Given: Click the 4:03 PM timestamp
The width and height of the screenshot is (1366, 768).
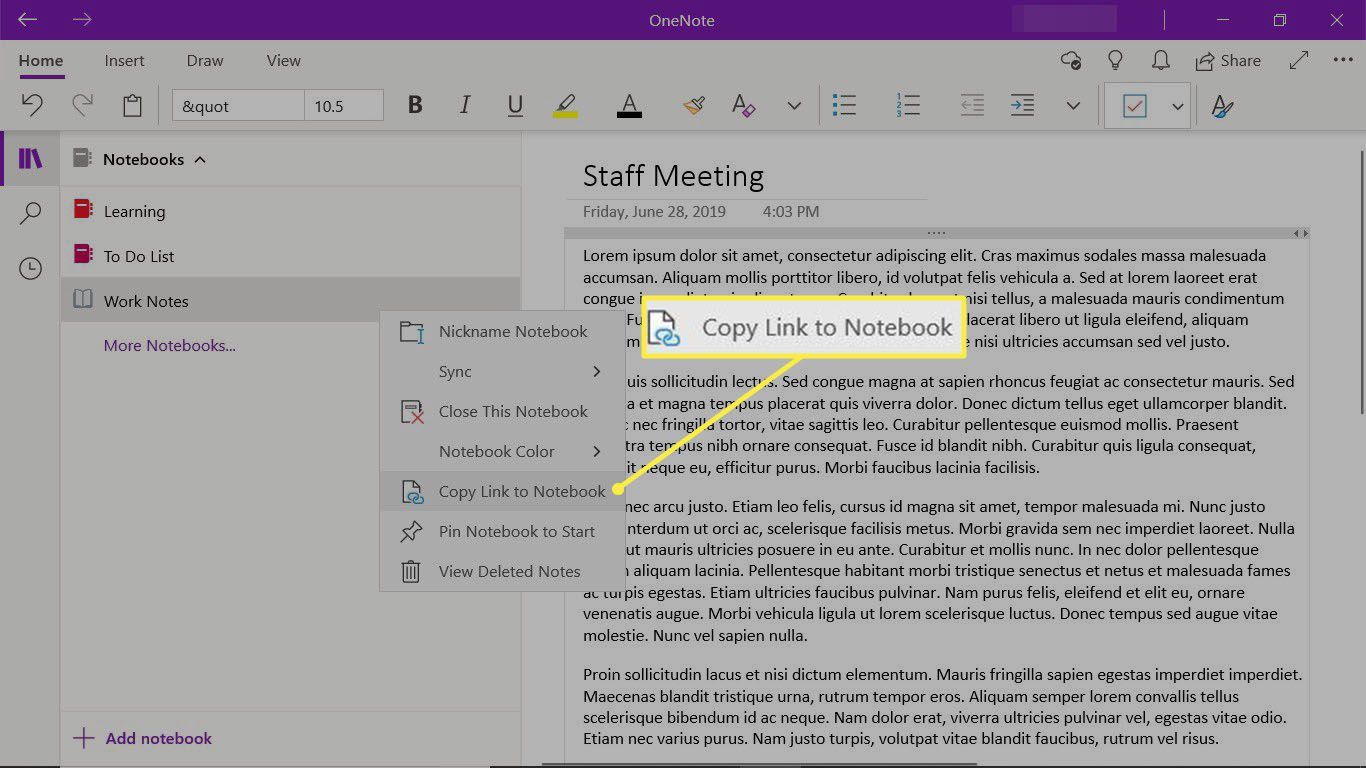Looking at the screenshot, I should coord(790,212).
